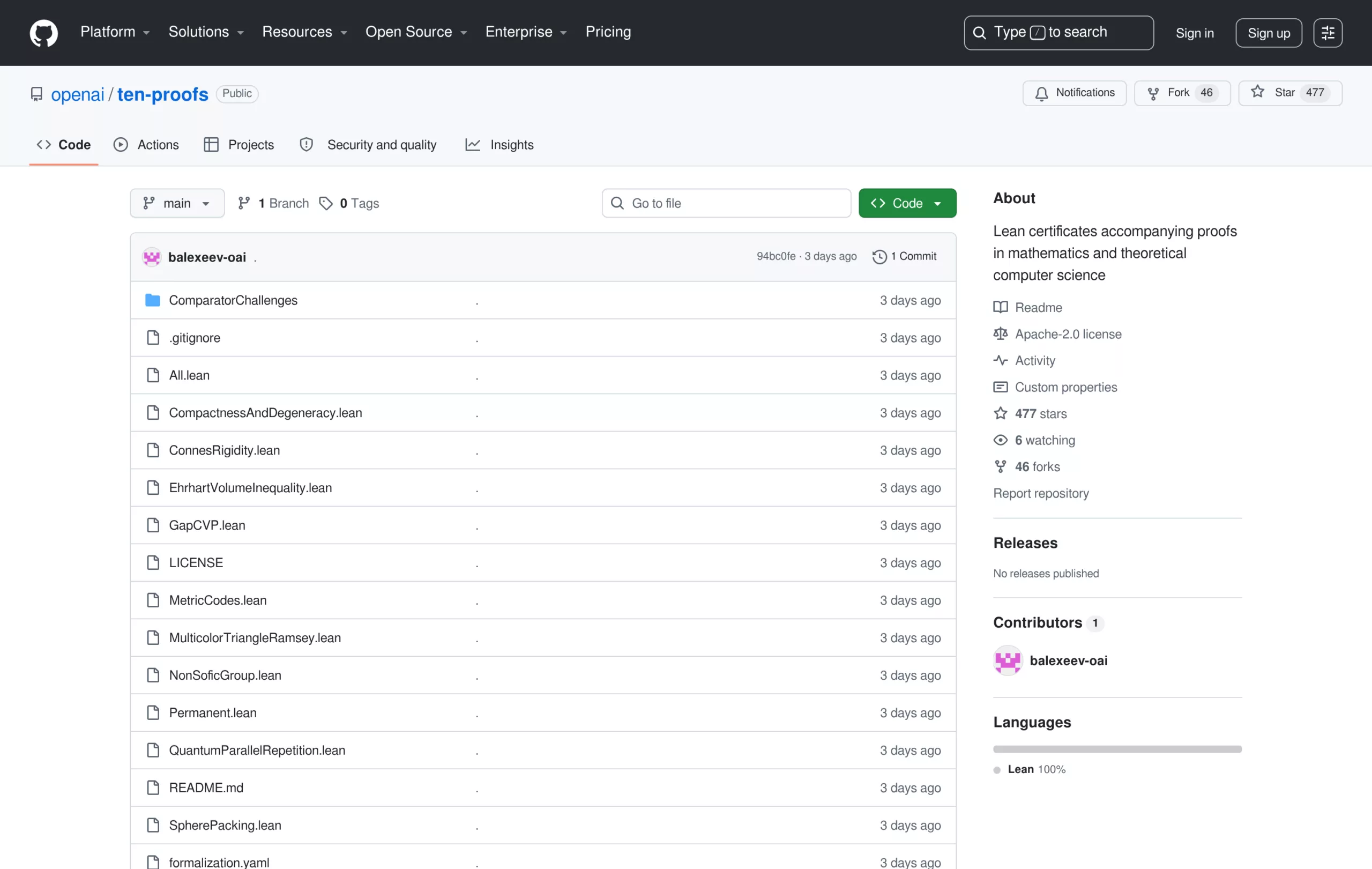View the 1 Commit history

pos(904,256)
